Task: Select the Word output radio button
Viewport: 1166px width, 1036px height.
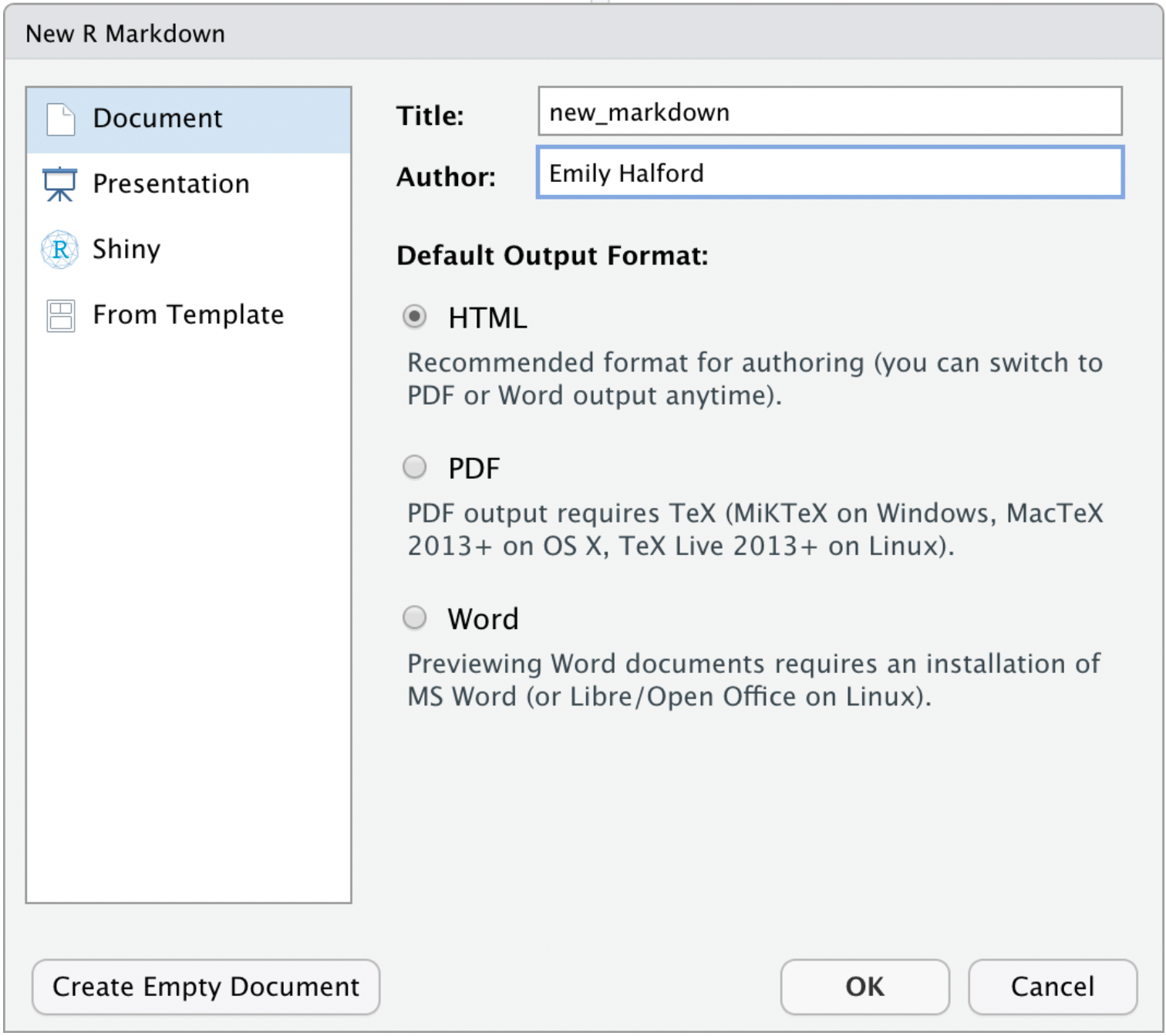Action: click(x=415, y=617)
